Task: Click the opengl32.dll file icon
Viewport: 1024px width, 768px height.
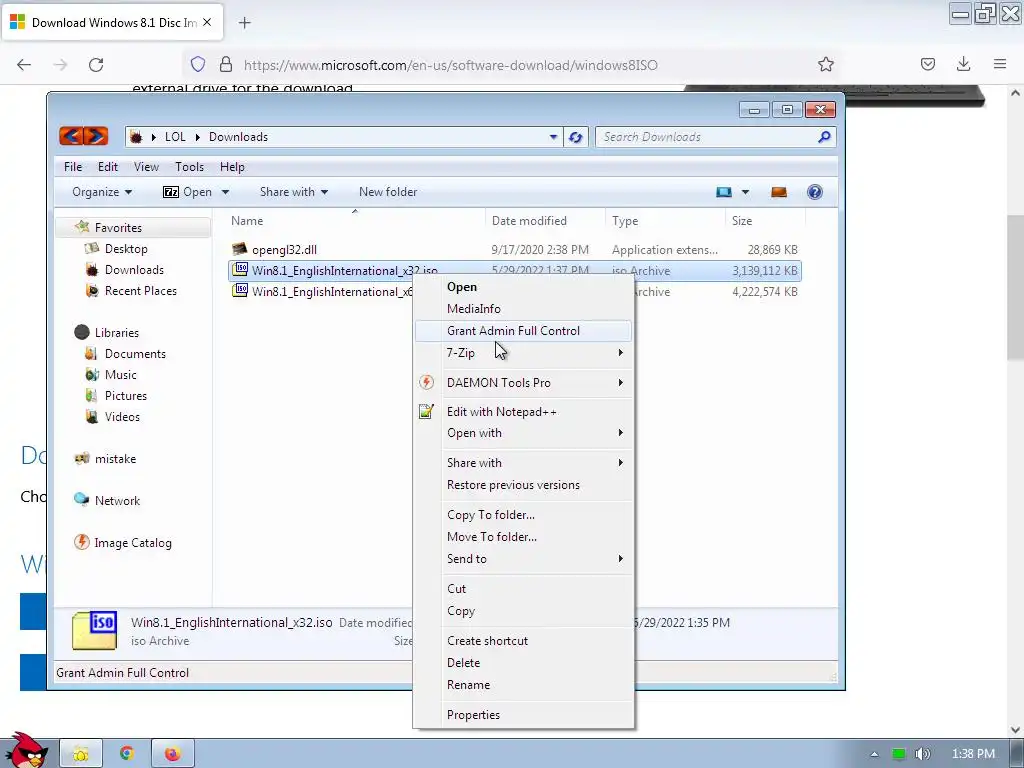Action: click(x=240, y=249)
